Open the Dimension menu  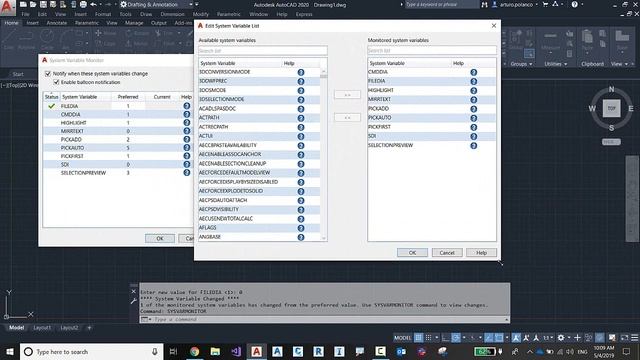172,14
